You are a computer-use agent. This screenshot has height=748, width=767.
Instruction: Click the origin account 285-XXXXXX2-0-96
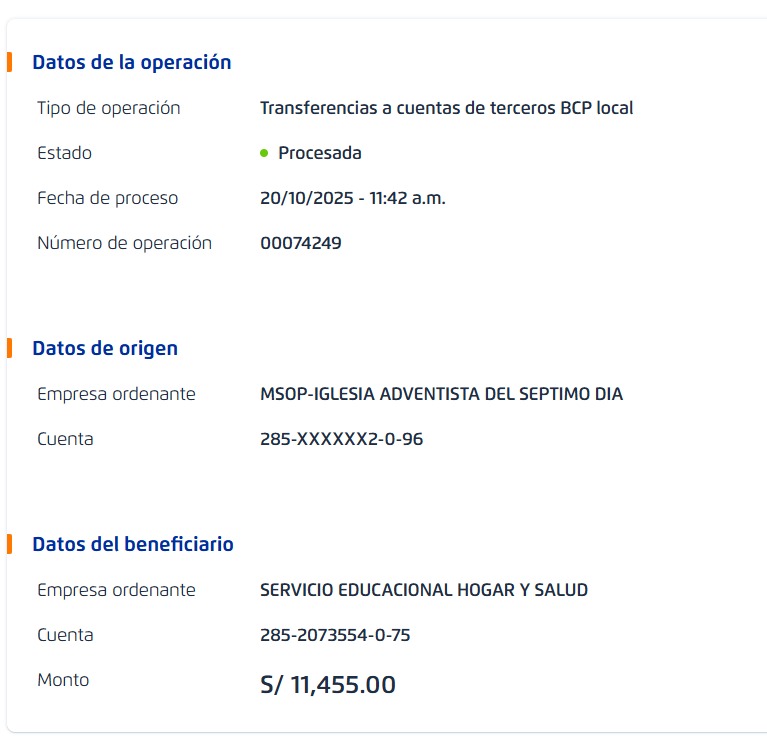(x=341, y=439)
